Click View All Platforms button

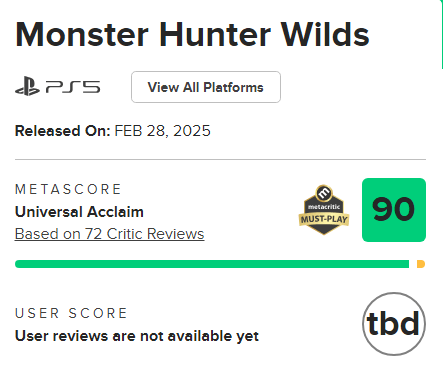206,87
